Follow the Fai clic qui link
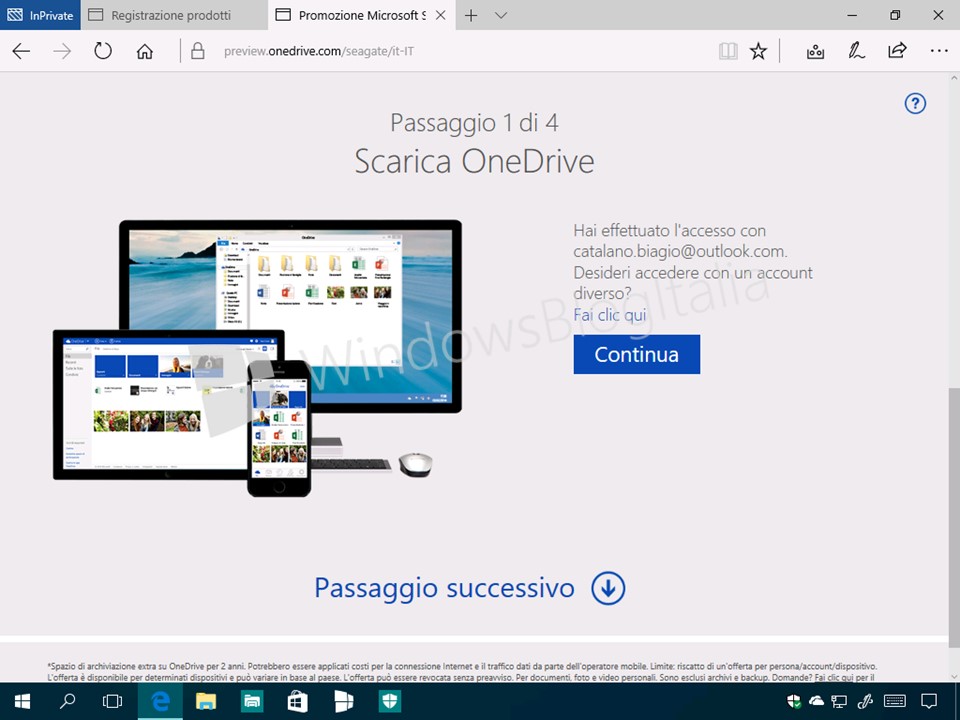This screenshot has height=720, width=960. pos(610,315)
